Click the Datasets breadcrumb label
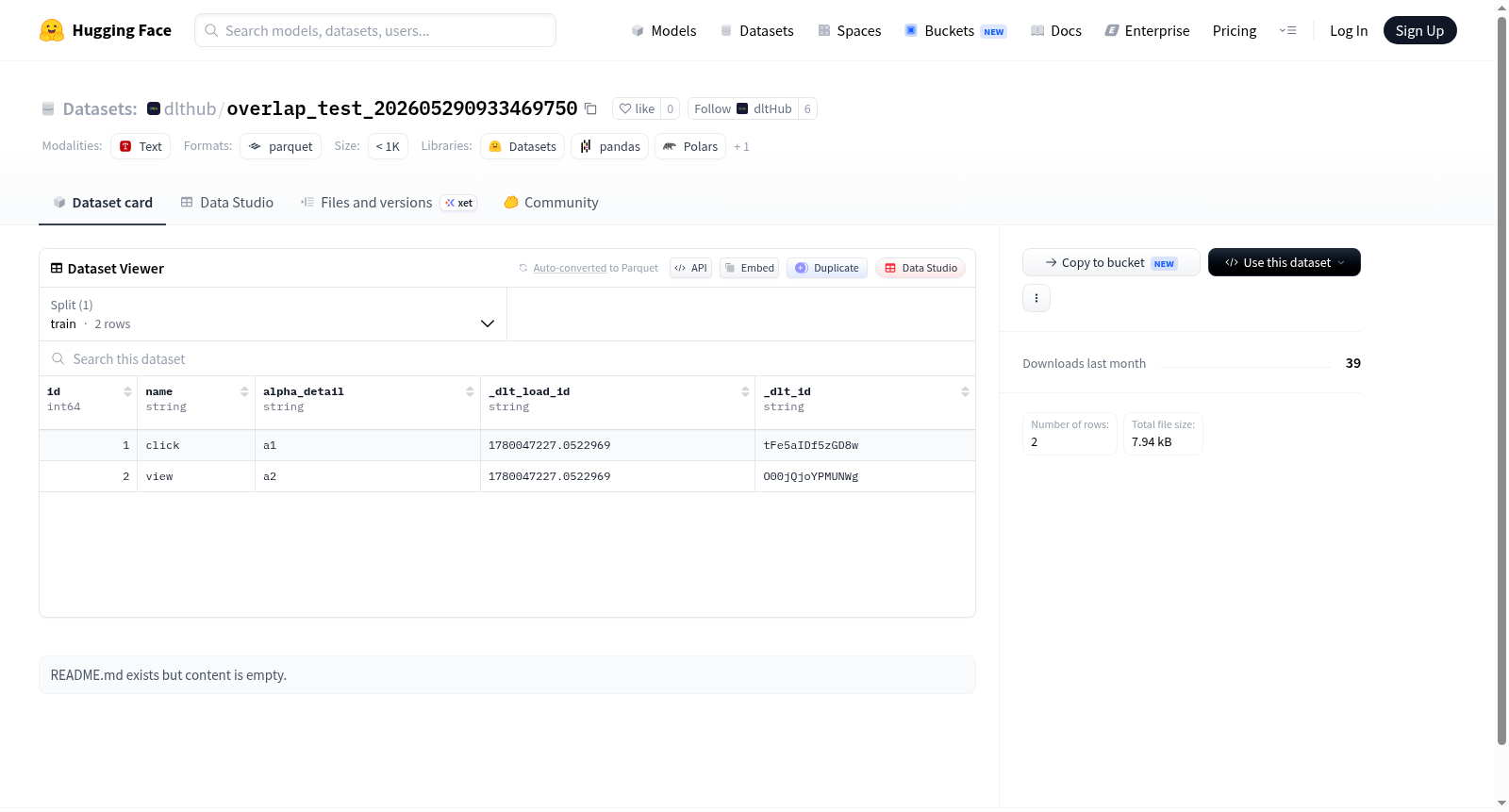The width and height of the screenshot is (1509, 812). coord(100,108)
